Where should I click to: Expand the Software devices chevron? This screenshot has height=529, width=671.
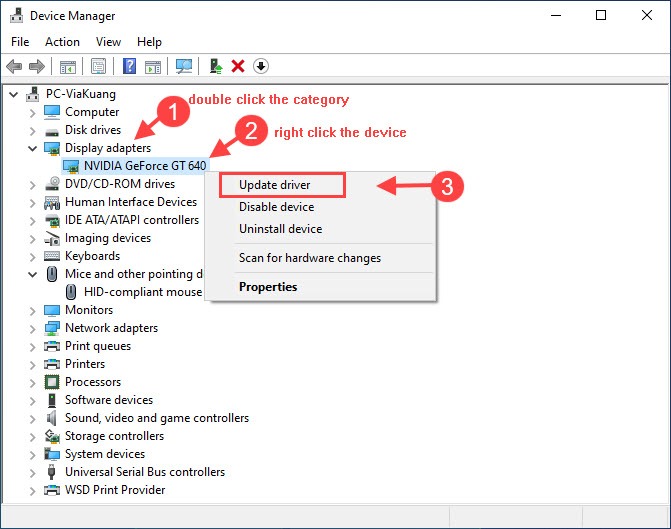tap(33, 401)
